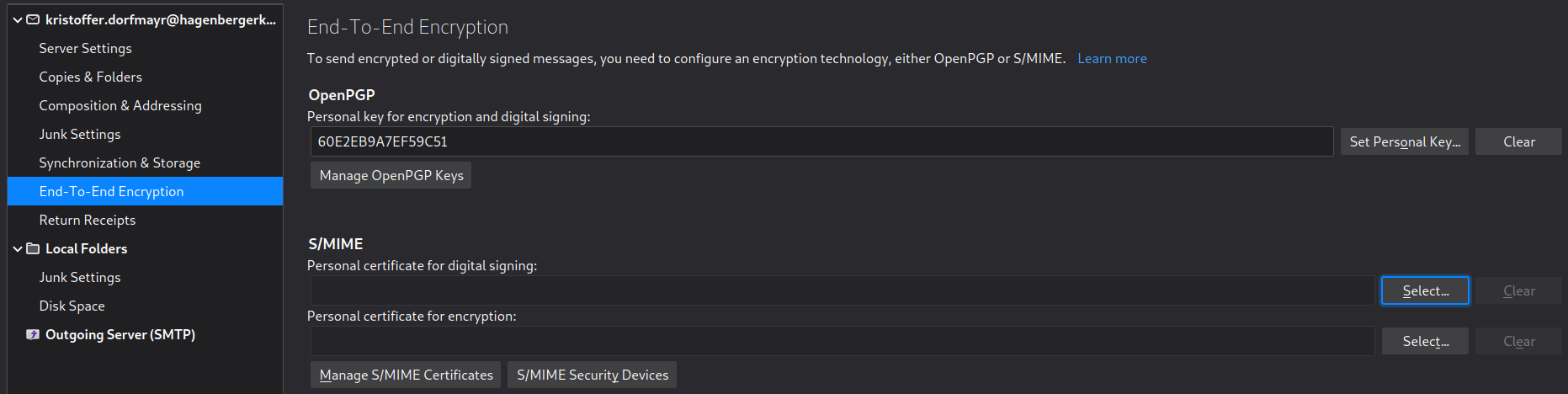Click the Outgoing Server SMTP icon
This screenshot has height=394, width=1568.
33,334
